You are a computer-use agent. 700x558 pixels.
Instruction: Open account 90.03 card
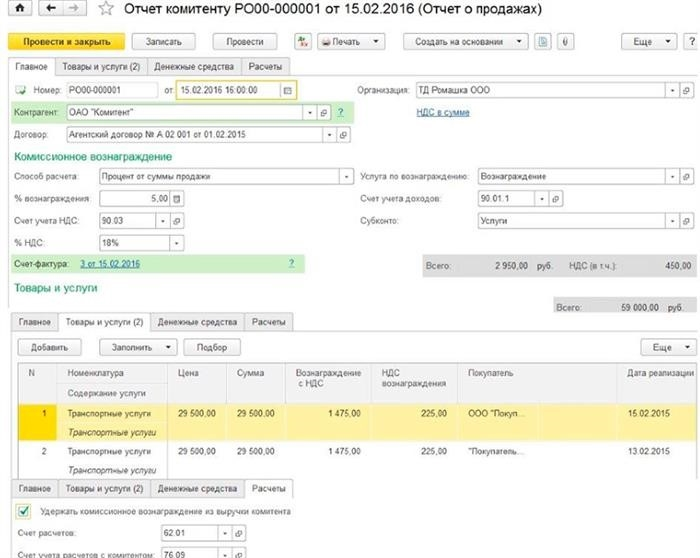point(177,221)
